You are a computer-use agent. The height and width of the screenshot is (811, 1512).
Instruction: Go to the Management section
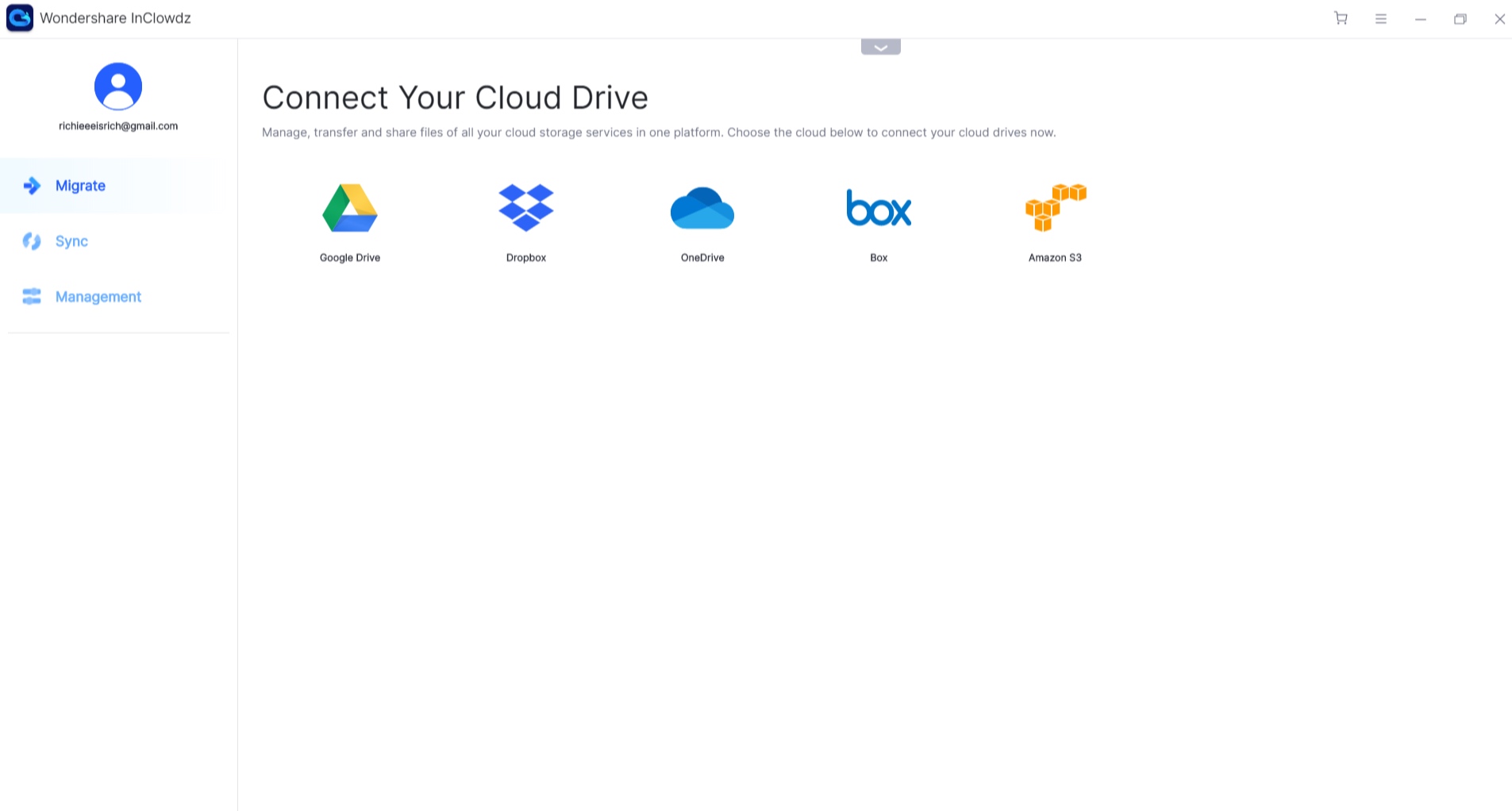coord(118,297)
